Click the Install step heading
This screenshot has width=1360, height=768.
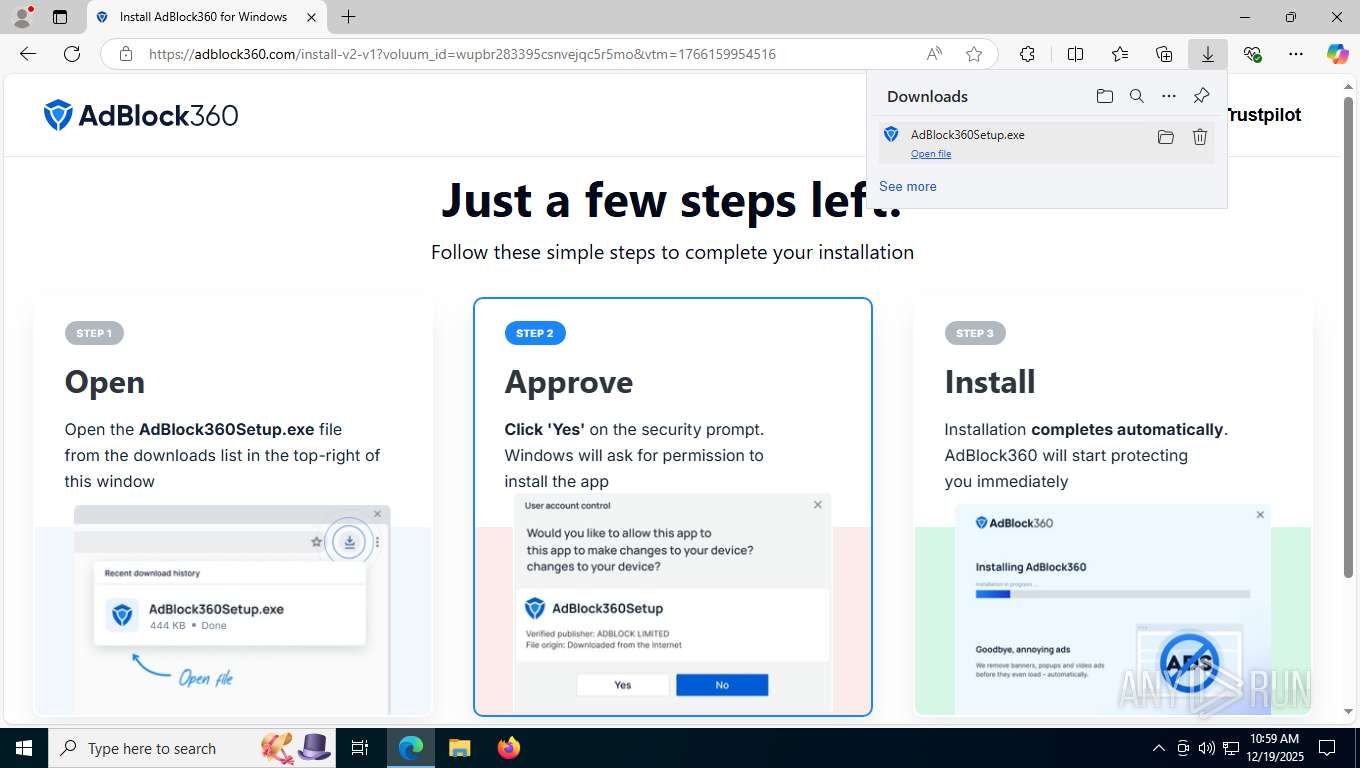point(990,382)
